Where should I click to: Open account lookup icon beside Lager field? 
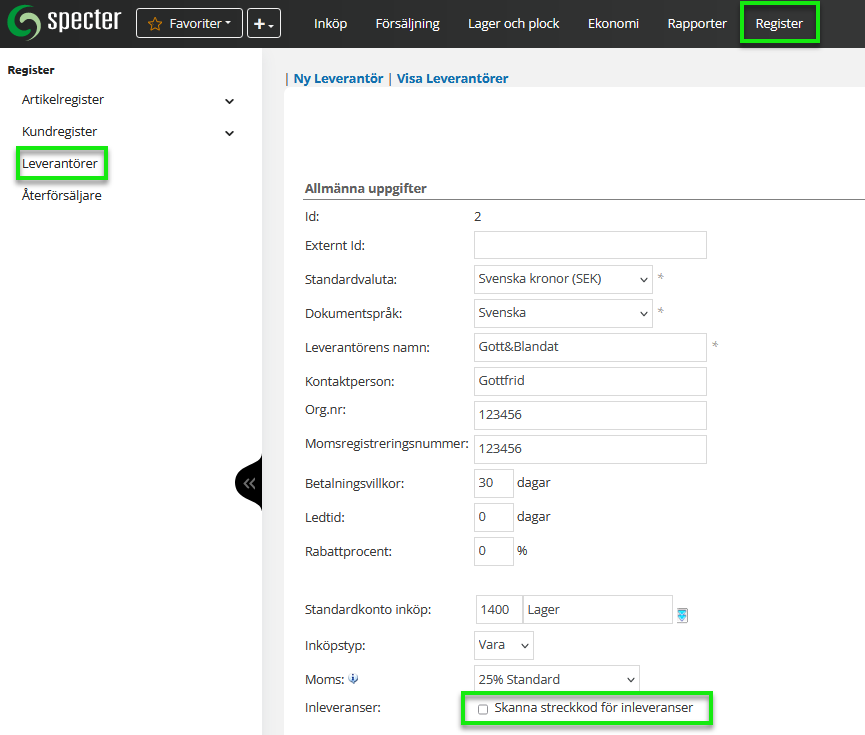(682, 615)
